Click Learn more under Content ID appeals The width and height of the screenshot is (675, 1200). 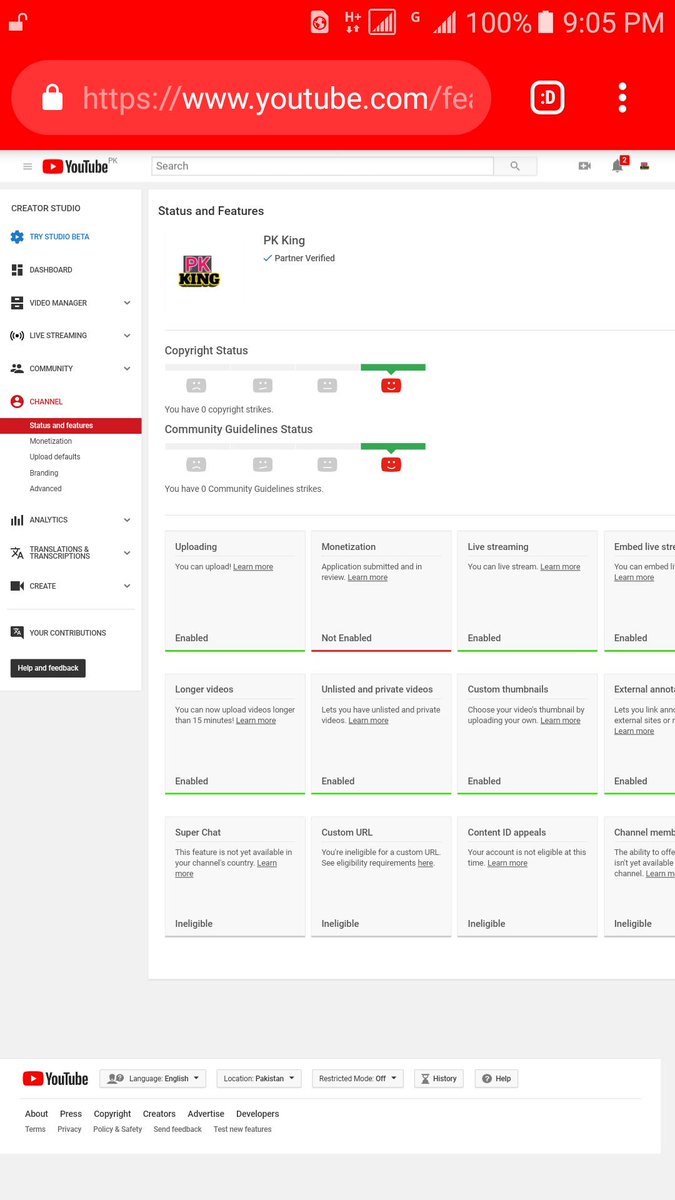pos(507,863)
